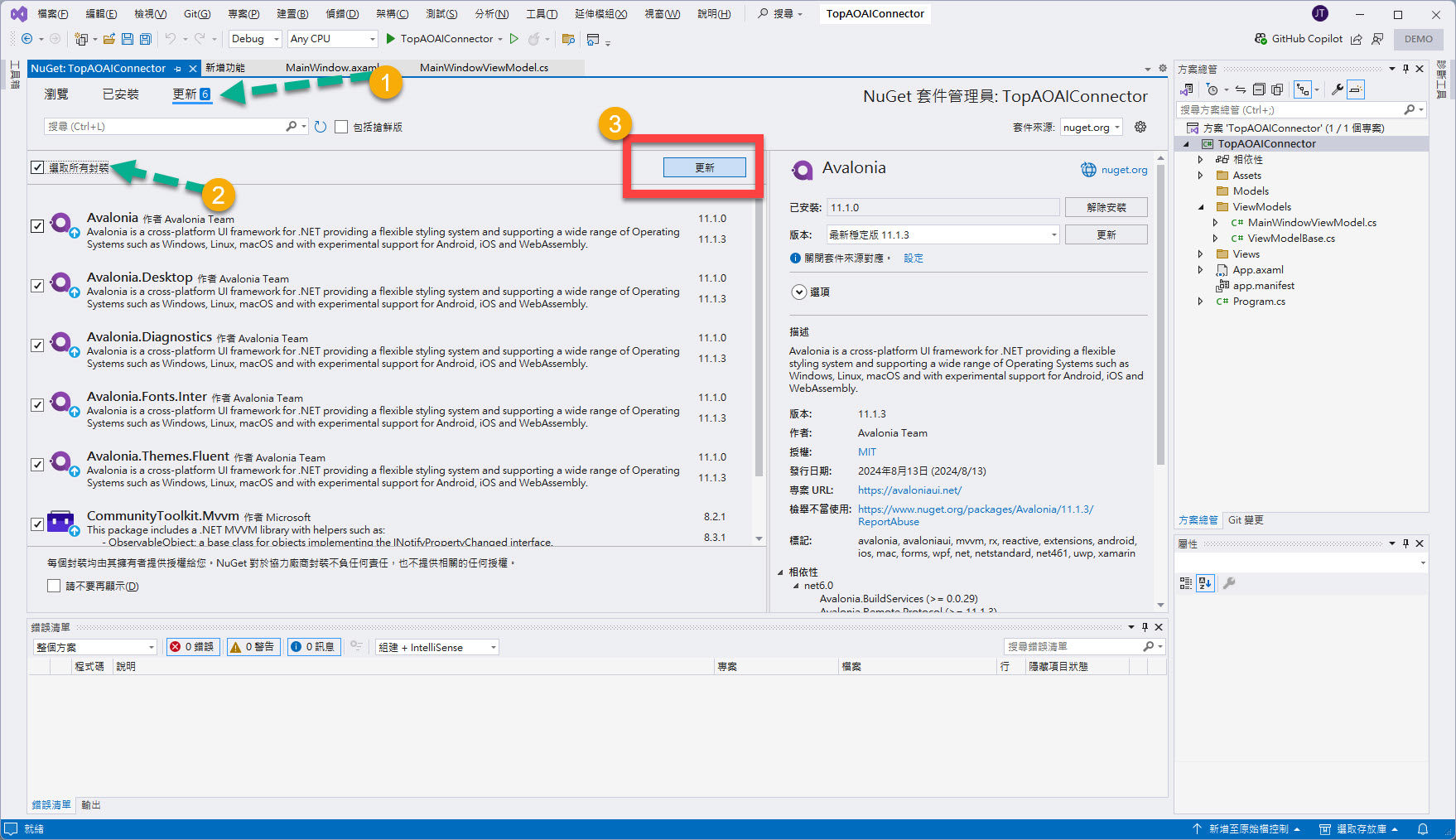Screen dimensions: 1456x840
Task: Uncheck the Avalonia.Themes.Fluent package checkbox
Action: (x=37, y=465)
